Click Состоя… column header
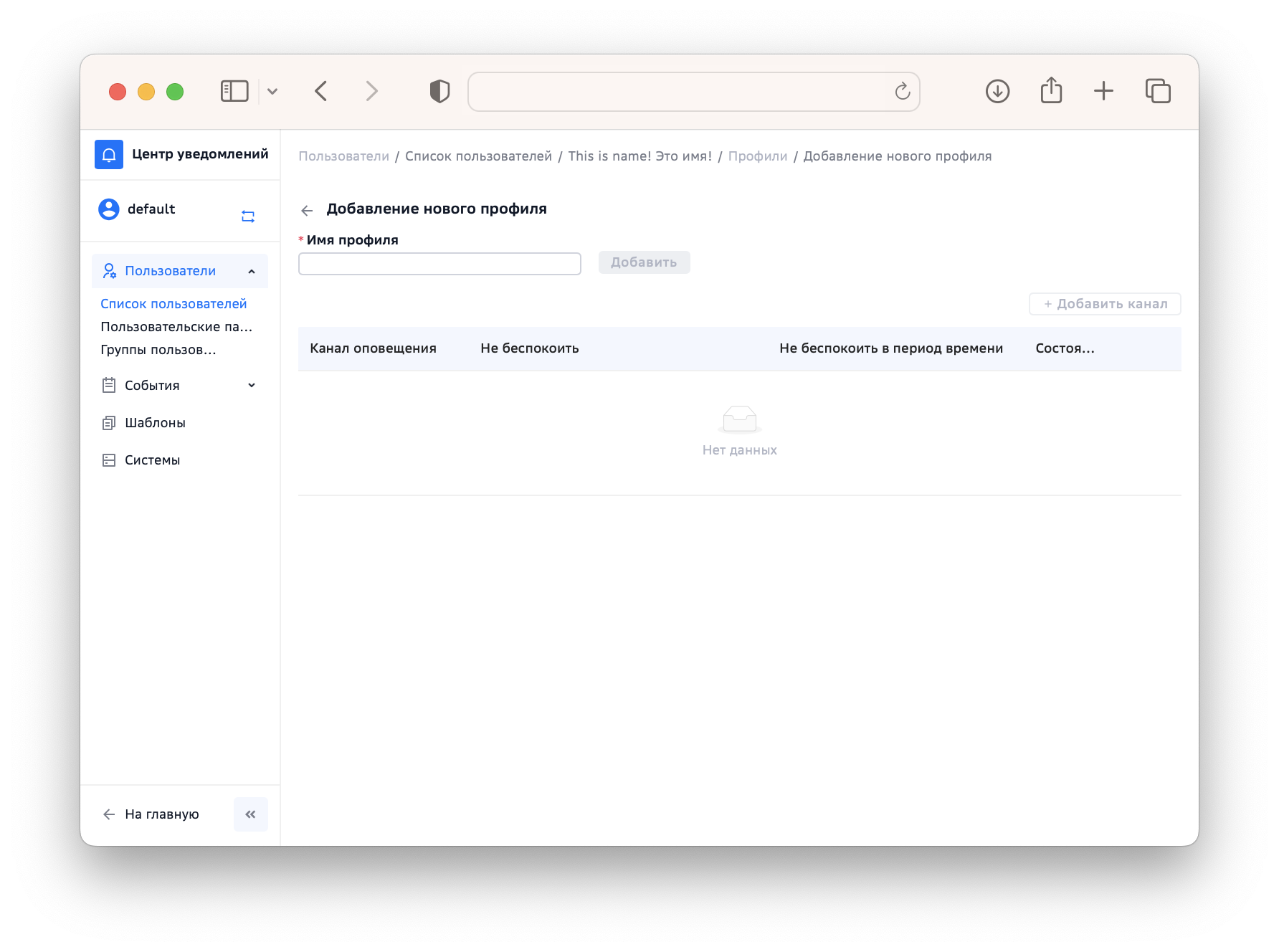 [x=1065, y=348]
